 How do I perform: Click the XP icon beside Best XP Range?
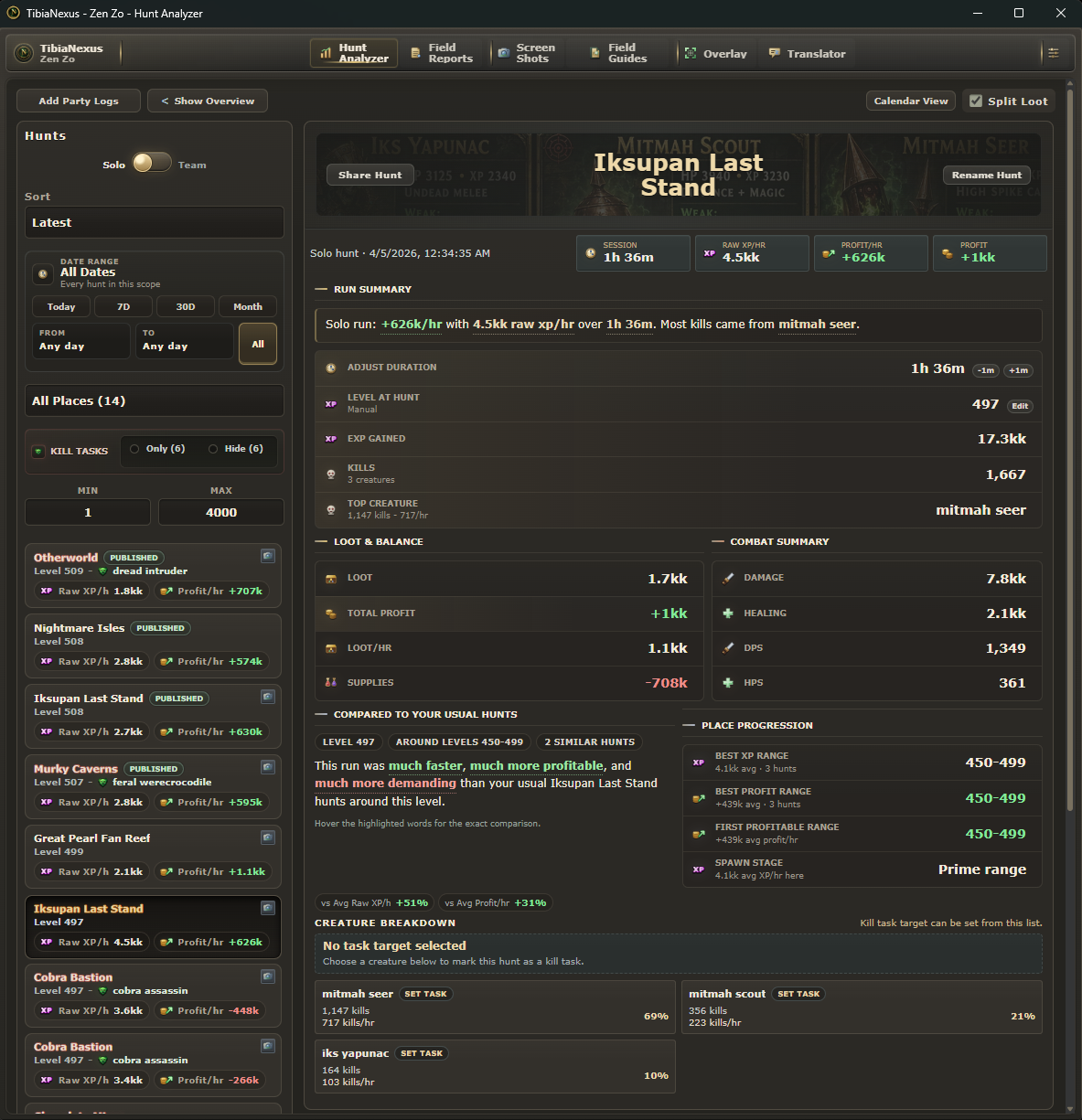point(699,763)
